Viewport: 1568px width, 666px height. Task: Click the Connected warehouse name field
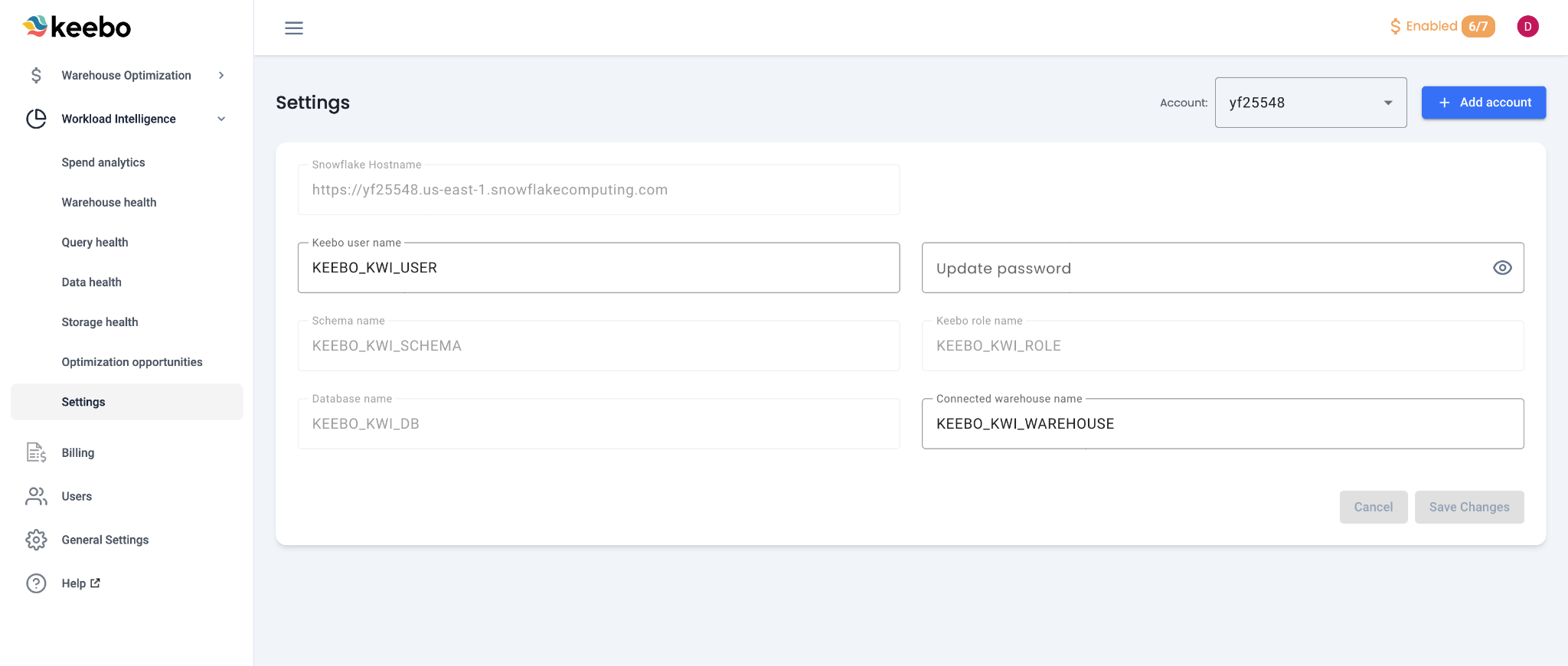pyautogui.click(x=1222, y=424)
